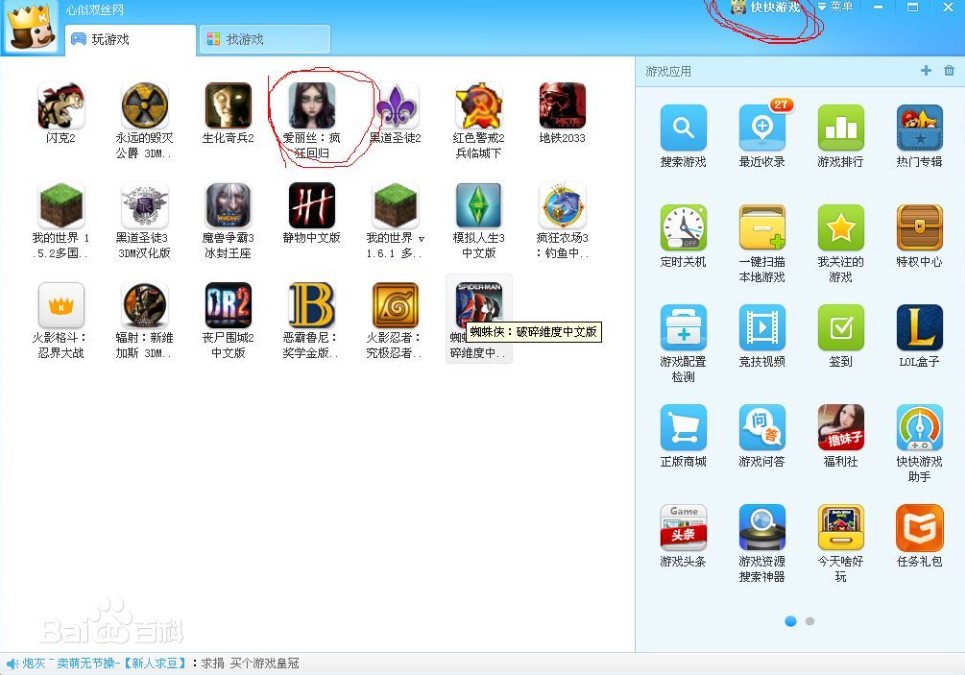Viewport: 965px width, 675px height.
Task: Open LOL盒子 app icon
Action: point(919,327)
